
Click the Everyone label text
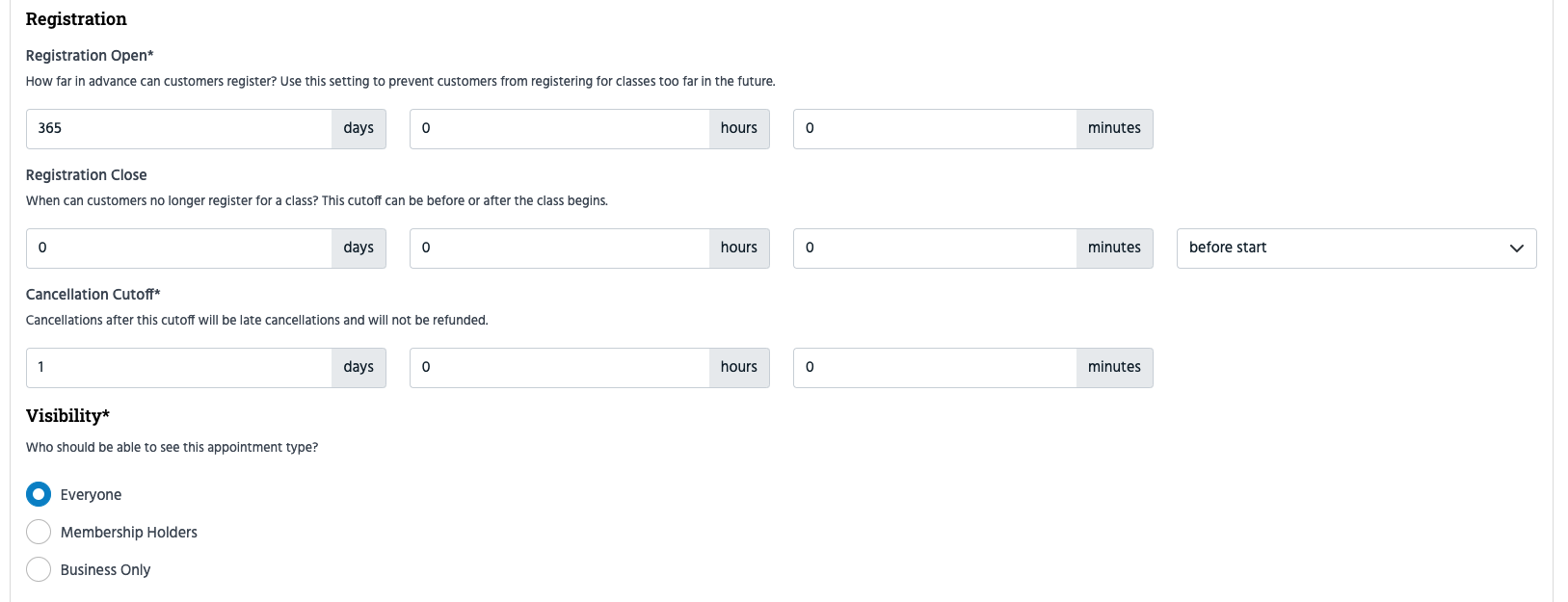tap(91, 495)
